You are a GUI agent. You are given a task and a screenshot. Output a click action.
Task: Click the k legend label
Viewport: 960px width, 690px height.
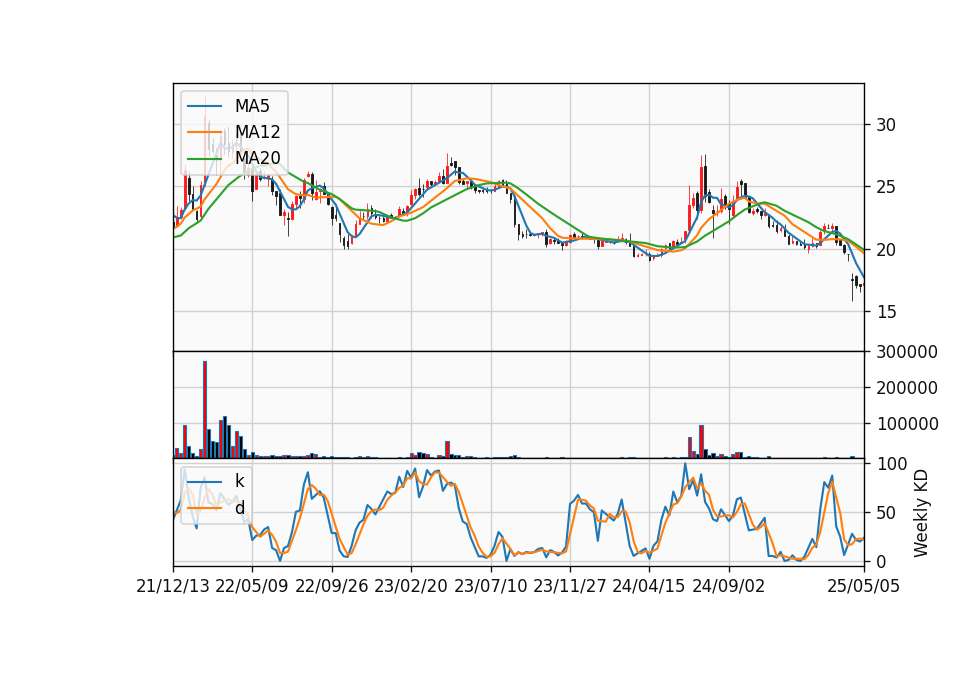tap(239, 481)
